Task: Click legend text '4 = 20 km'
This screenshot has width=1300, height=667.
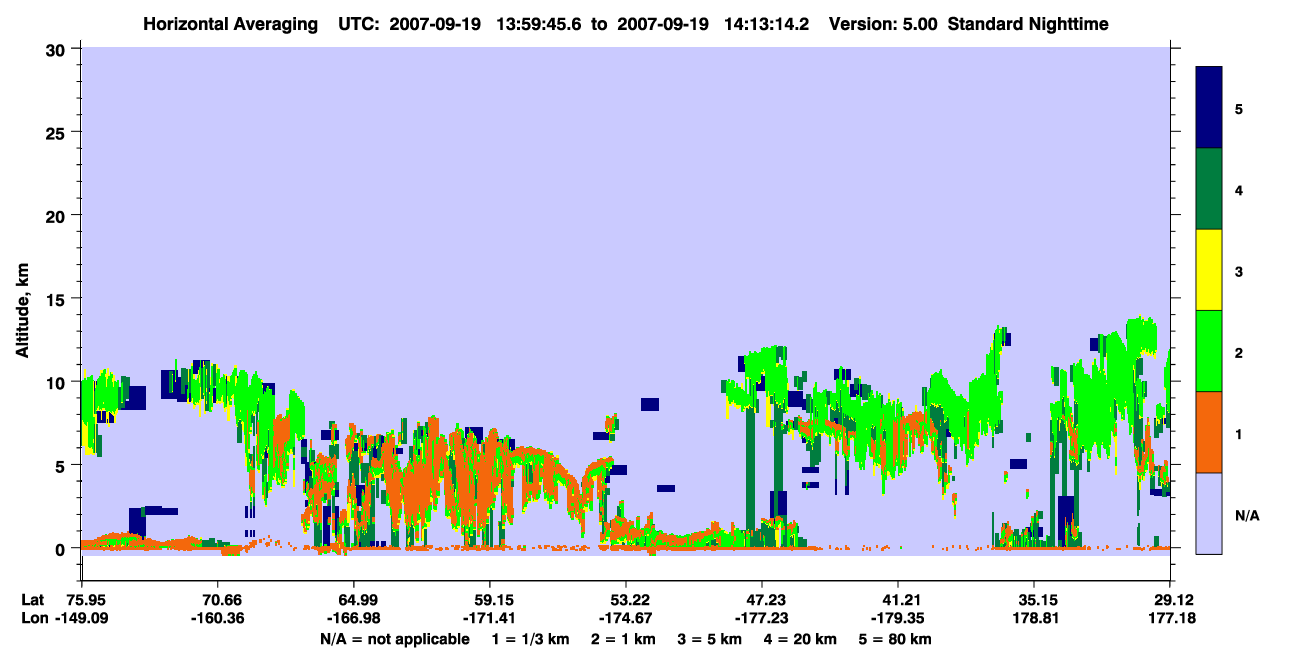Action: (801, 639)
